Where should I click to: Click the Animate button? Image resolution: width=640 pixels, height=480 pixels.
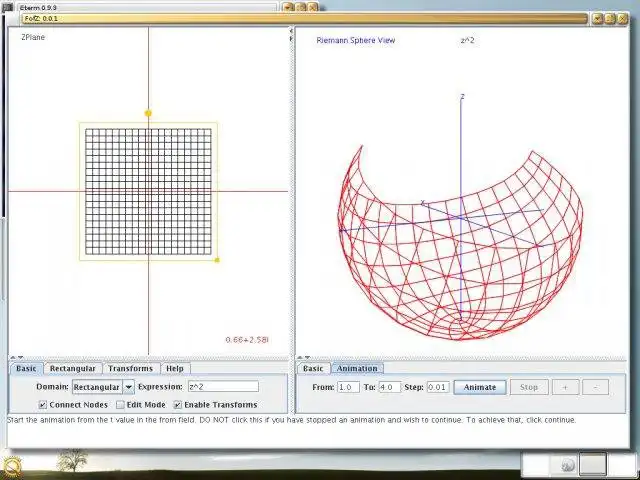(480, 387)
